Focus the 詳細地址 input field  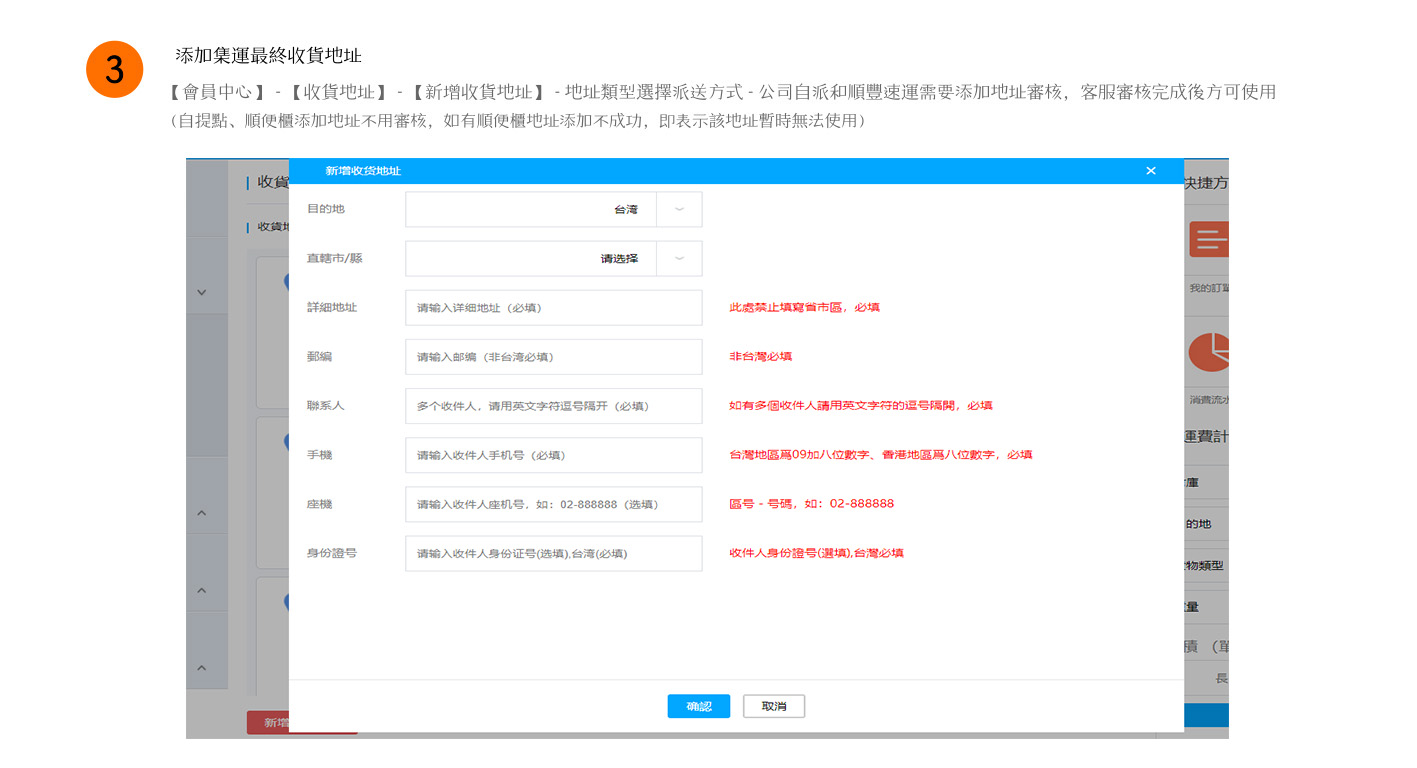pos(553,308)
